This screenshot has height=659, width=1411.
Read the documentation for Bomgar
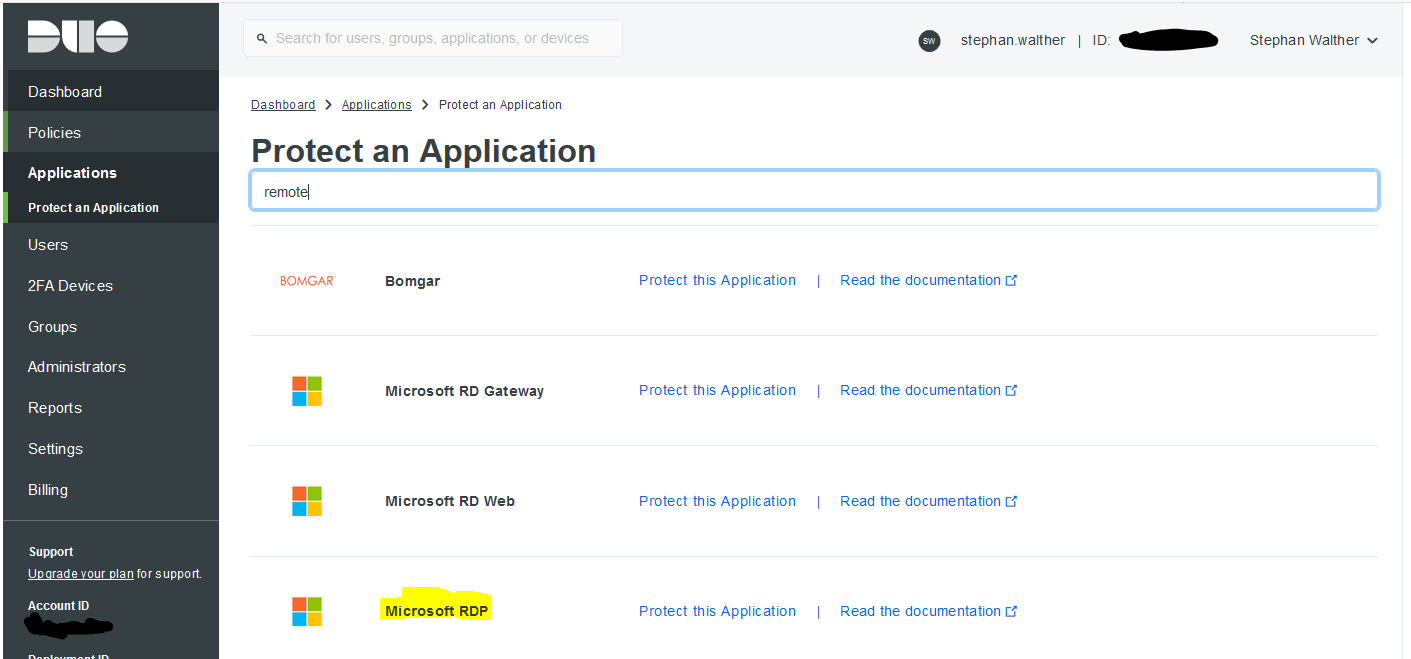pyautogui.click(x=920, y=280)
